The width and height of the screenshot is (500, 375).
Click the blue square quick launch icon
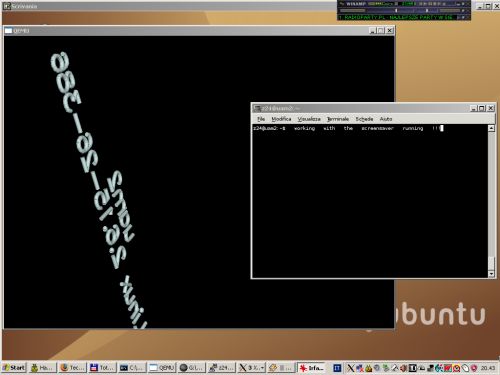pos(337,368)
